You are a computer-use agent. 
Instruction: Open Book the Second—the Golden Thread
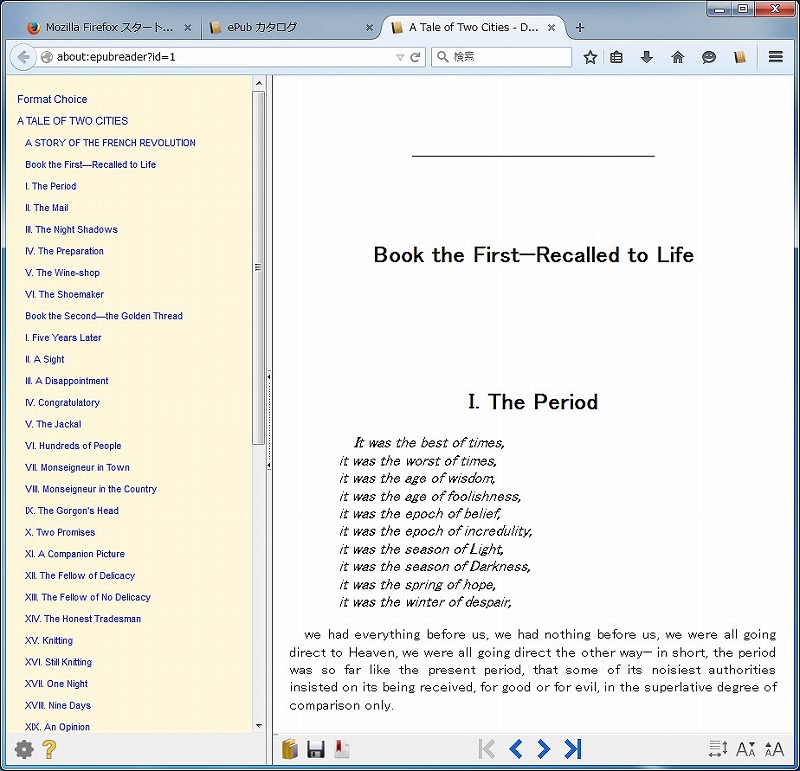pos(104,316)
